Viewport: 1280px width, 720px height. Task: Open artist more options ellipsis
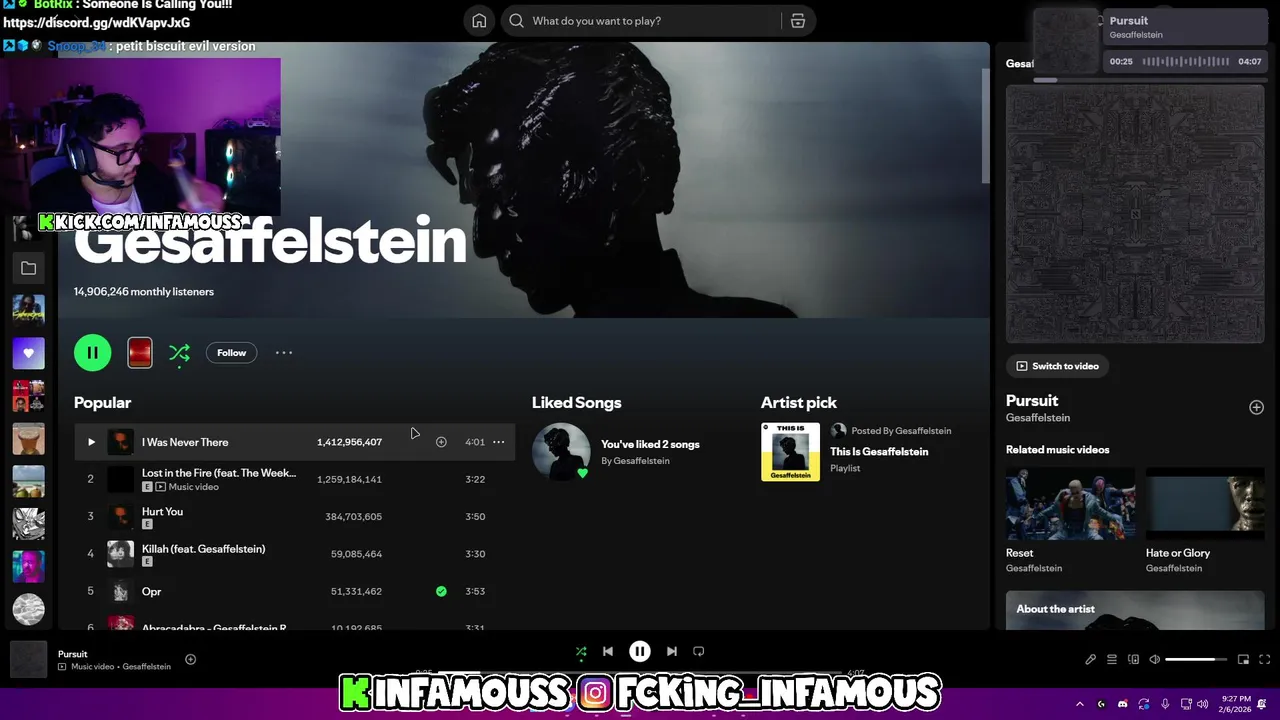[x=284, y=353]
